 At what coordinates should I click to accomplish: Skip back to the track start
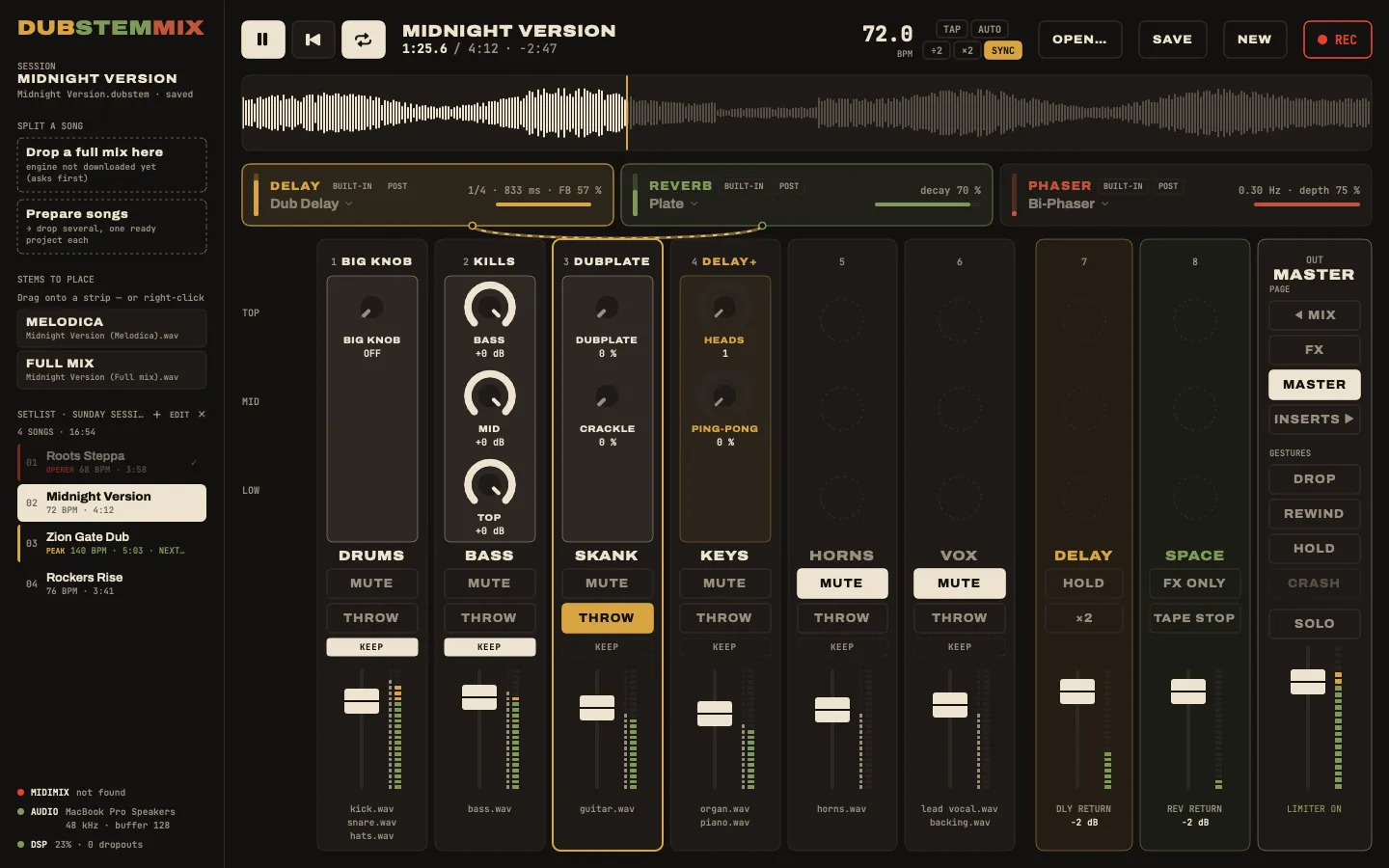[313, 40]
